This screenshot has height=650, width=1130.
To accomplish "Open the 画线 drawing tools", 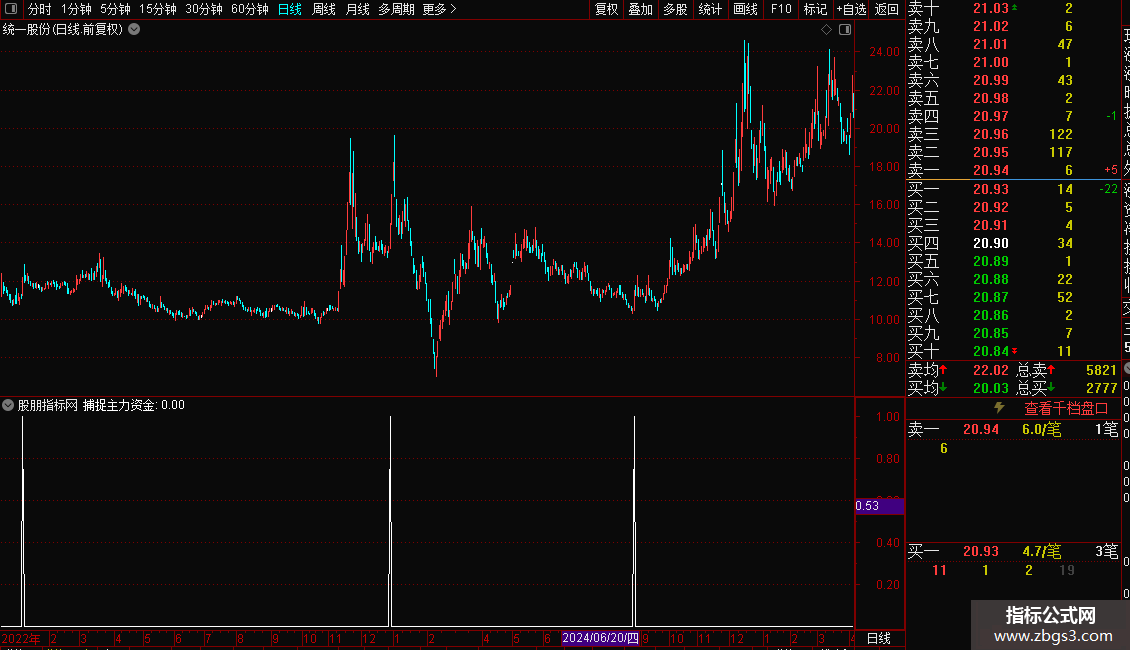I will point(745,9).
